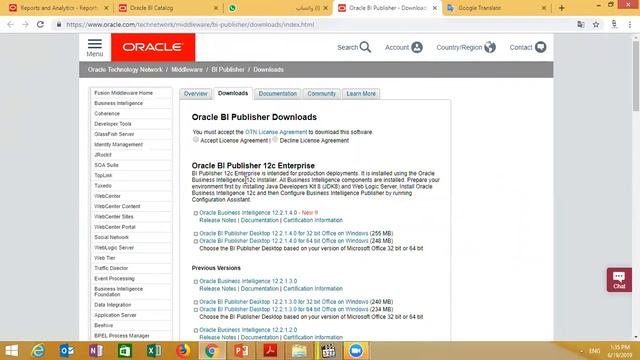Open Windows Start button
The image size is (640, 360).
pos(12,351)
